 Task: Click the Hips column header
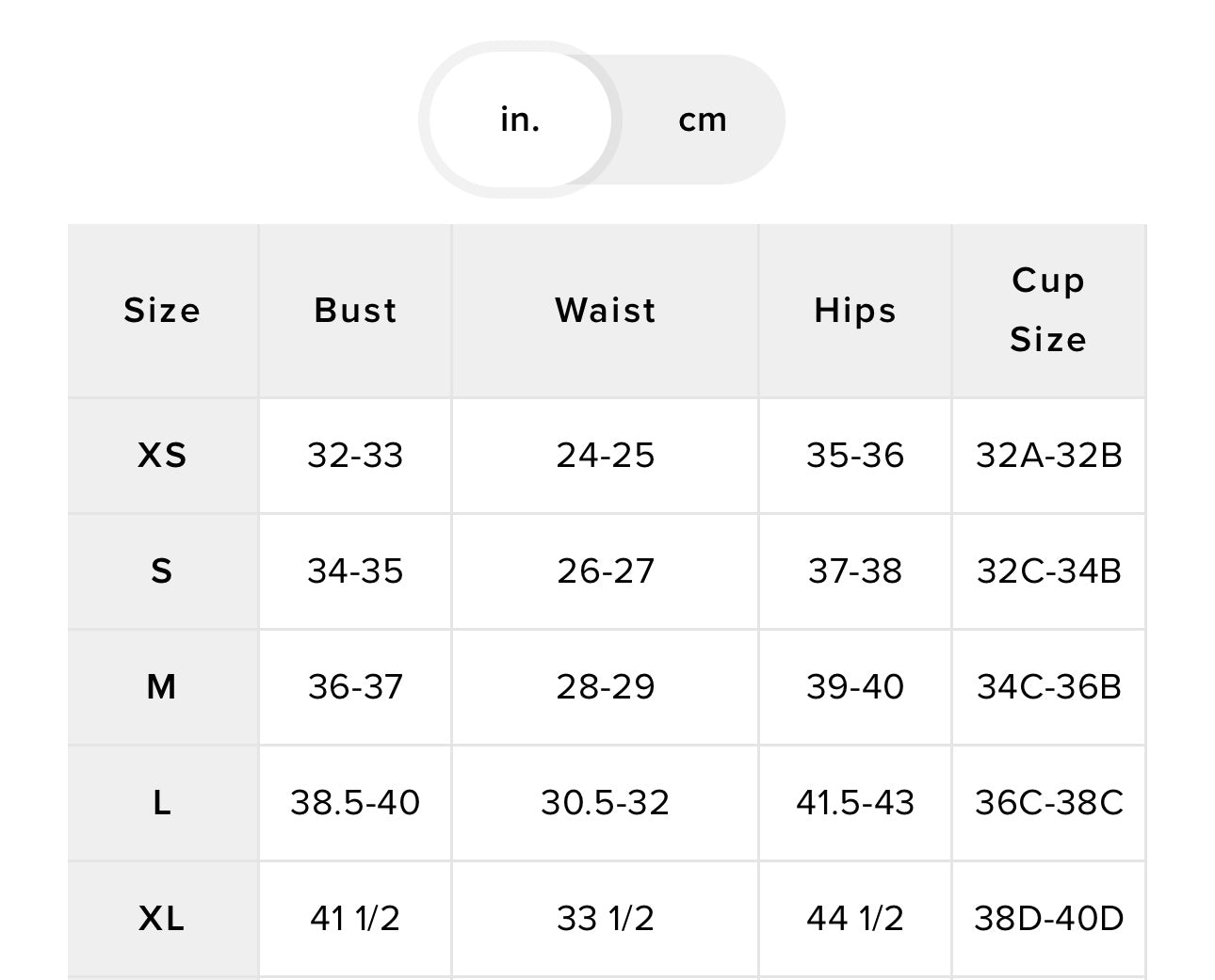(854, 311)
